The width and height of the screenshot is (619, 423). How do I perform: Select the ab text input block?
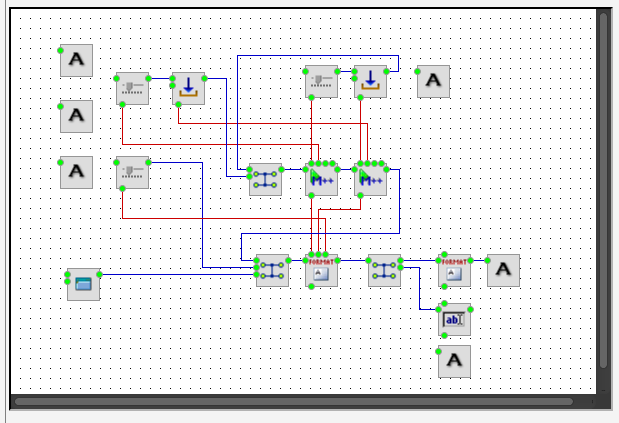pyautogui.click(x=454, y=320)
